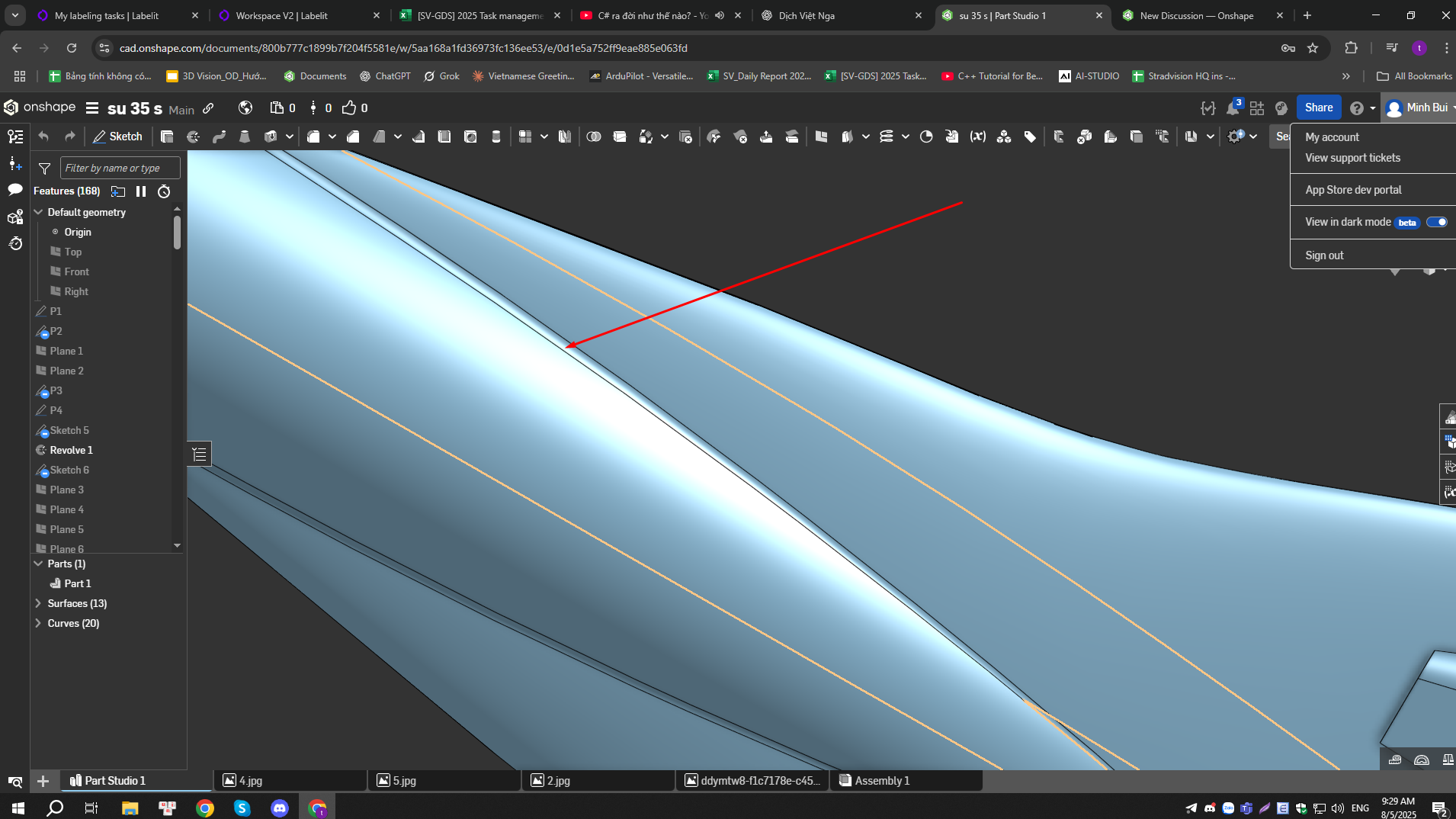
Task: Click the Share button
Action: tap(1318, 108)
